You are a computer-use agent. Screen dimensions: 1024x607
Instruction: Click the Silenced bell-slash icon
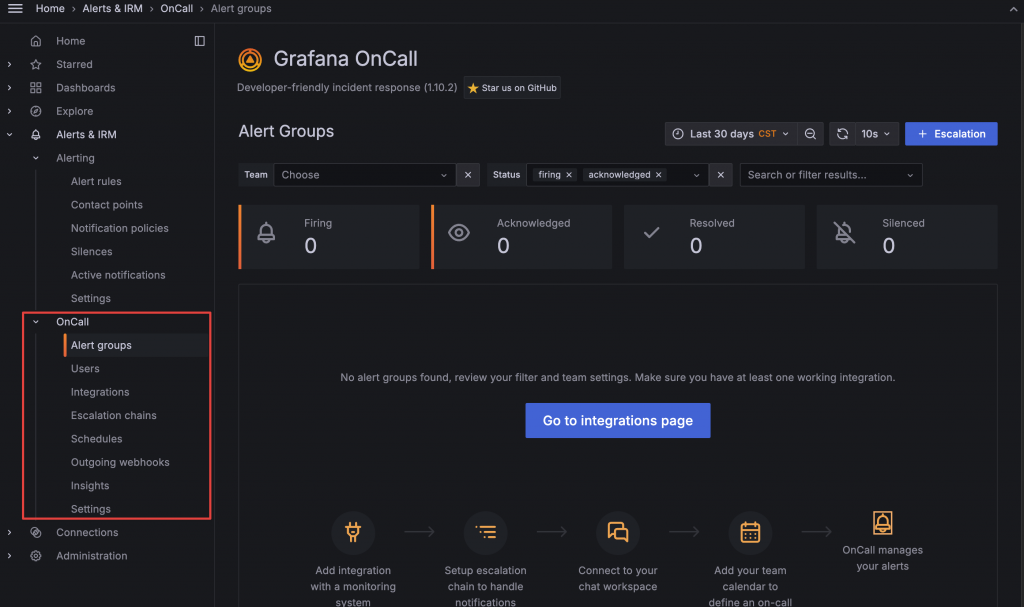tap(844, 233)
